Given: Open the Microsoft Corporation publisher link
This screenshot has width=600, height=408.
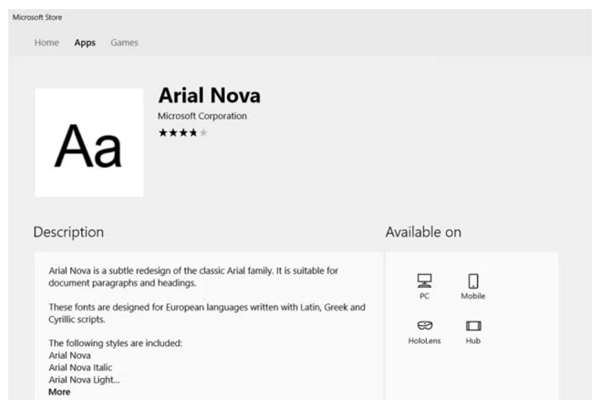Looking at the screenshot, I should click(x=202, y=116).
